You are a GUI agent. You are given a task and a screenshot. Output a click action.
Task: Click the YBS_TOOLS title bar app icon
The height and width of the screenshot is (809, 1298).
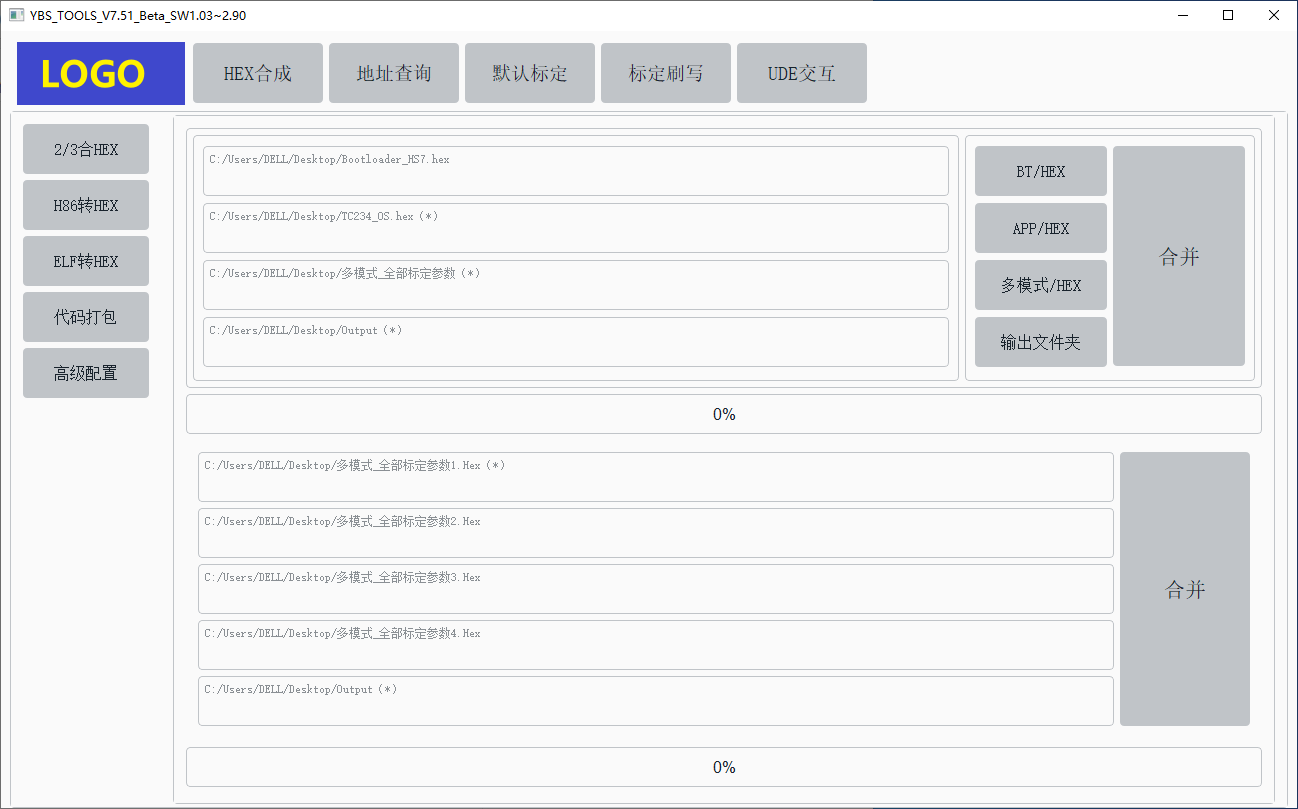[x=16, y=15]
